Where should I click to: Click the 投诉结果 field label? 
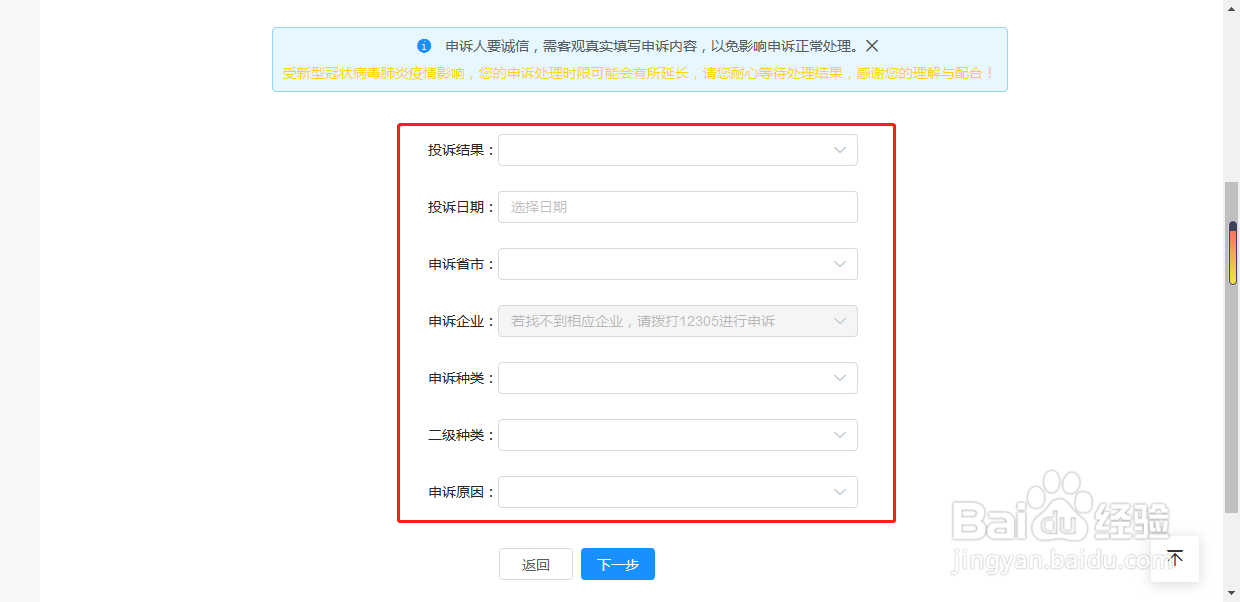(461, 150)
